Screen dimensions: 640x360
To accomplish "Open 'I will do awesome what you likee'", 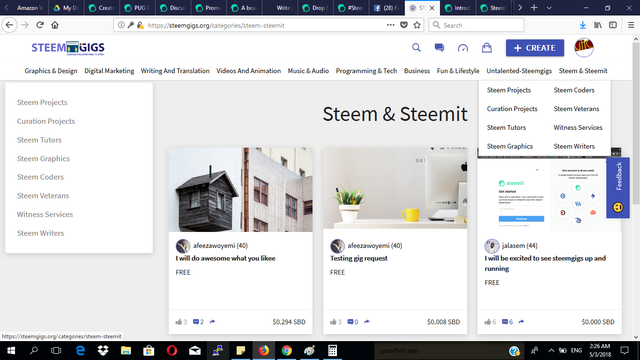I will tap(225, 258).
